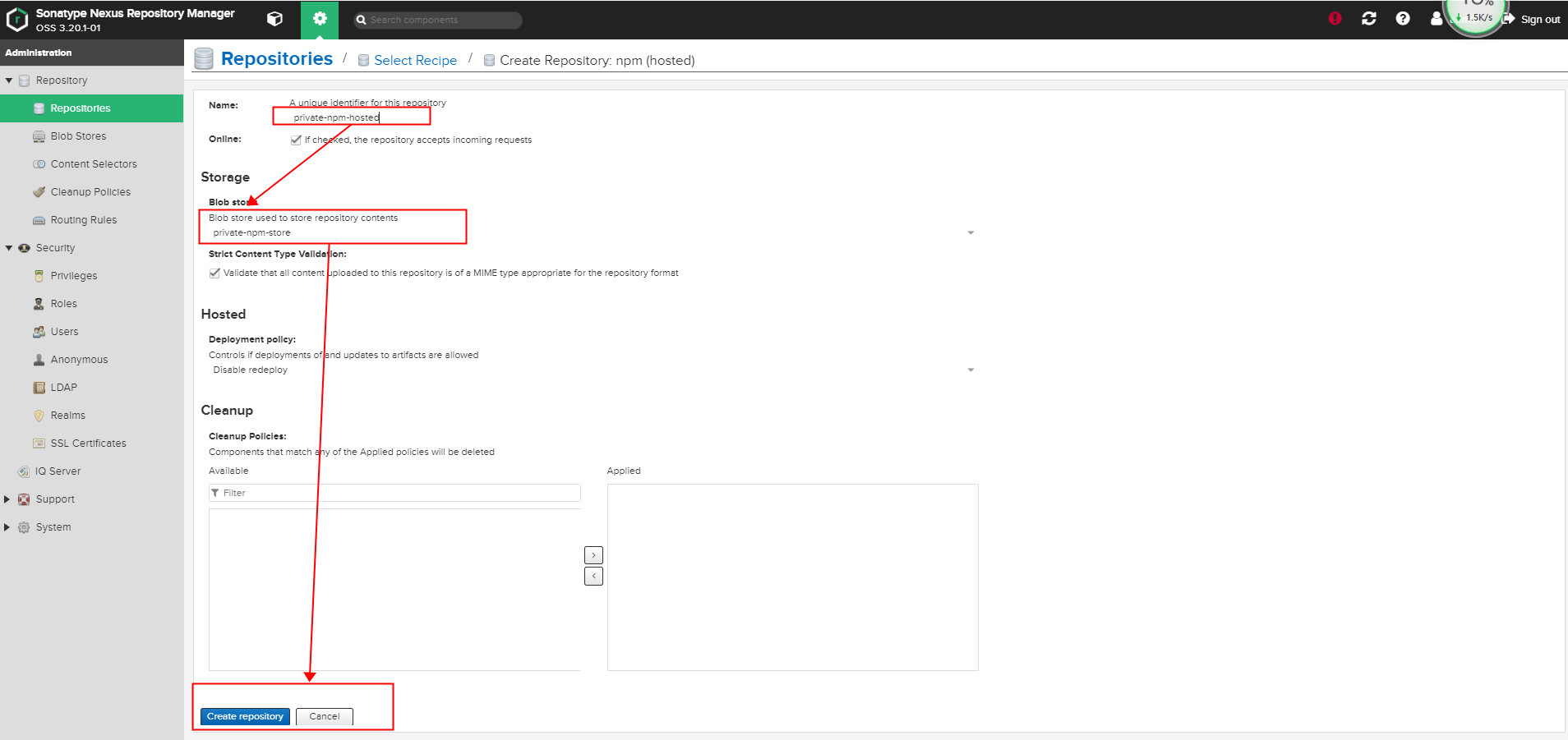Open the Administration gear icon
1568x740 pixels.
coord(320,19)
